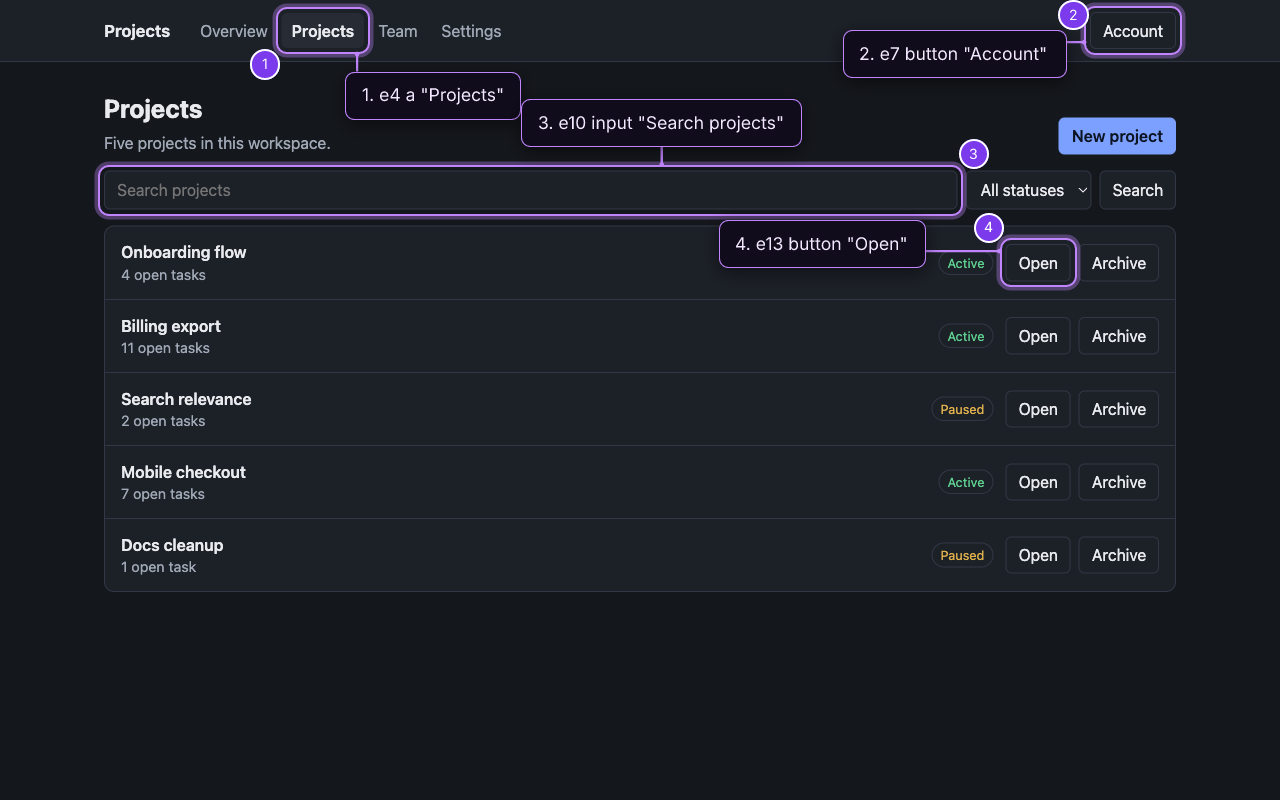Click the Active badge on Mobile checkout
The height and width of the screenshot is (800, 1280).
click(x=966, y=482)
